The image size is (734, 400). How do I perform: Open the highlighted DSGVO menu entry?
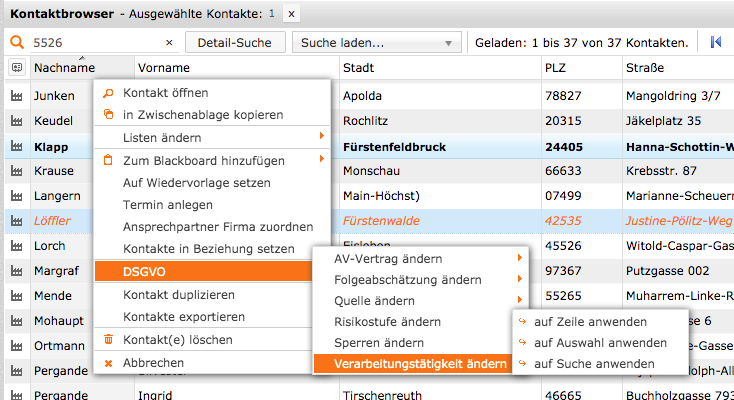point(203,272)
